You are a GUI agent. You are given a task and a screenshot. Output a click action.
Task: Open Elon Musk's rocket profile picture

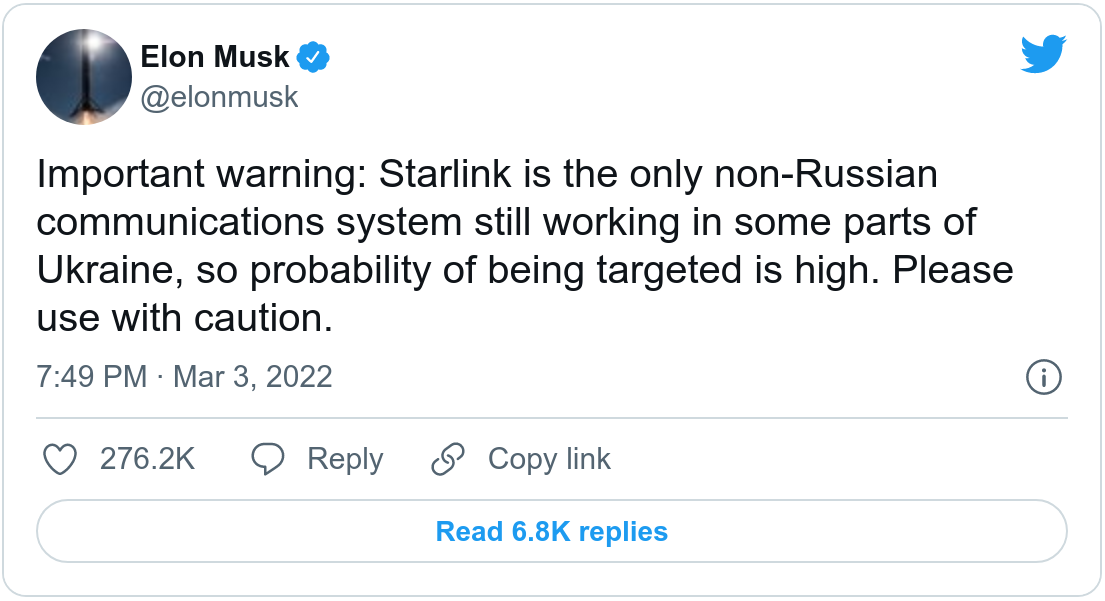tap(84, 77)
